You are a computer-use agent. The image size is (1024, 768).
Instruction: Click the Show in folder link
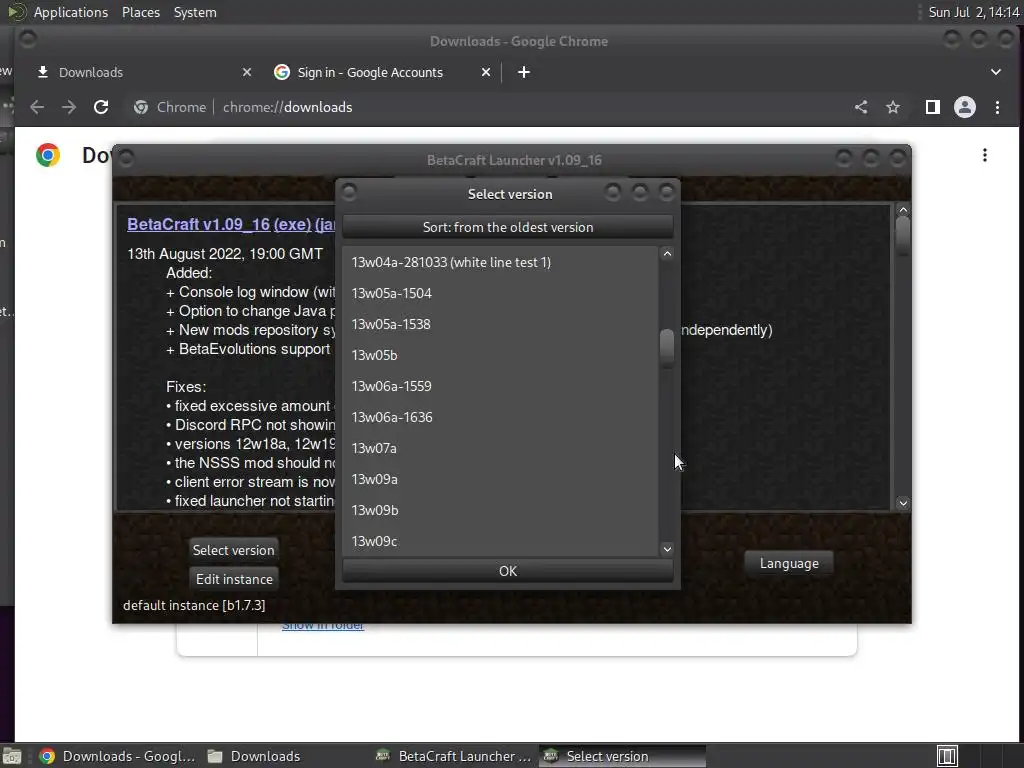[323, 626]
